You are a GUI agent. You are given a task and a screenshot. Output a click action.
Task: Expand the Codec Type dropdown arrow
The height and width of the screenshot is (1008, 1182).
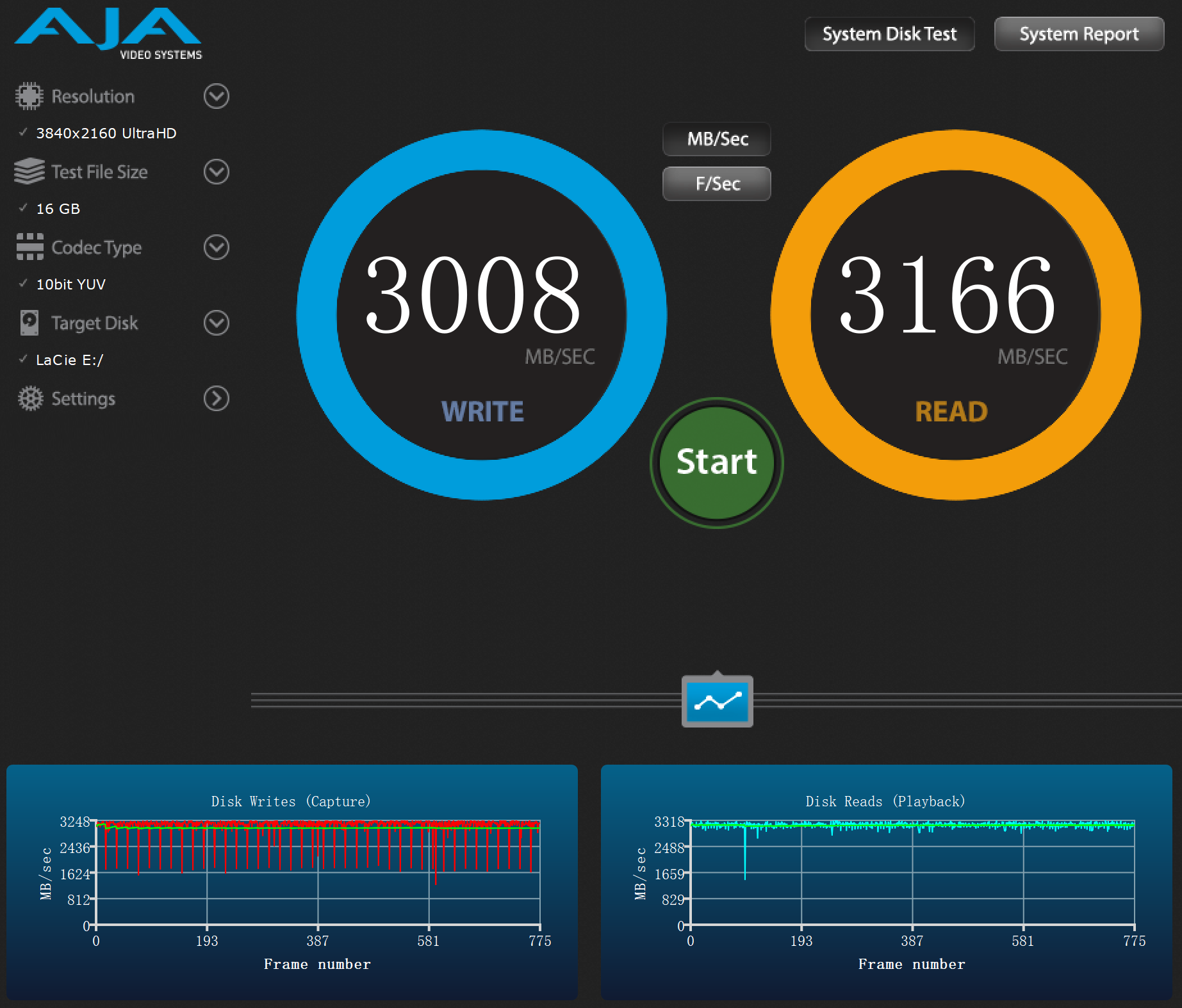217,247
